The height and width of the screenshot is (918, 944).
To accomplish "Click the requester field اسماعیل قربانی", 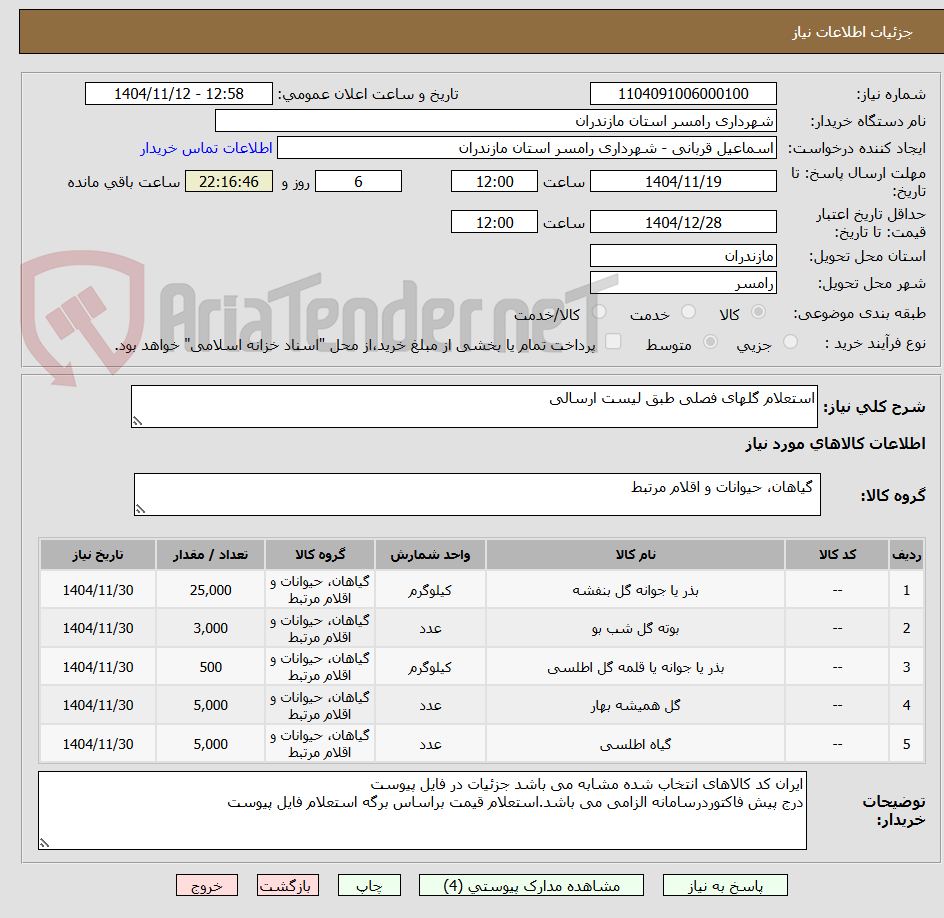I will 527,148.
